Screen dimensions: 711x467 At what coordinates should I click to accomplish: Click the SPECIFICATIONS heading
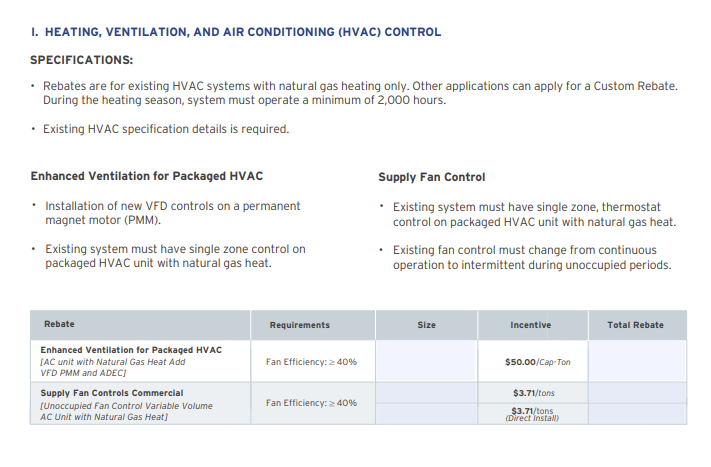point(82,60)
